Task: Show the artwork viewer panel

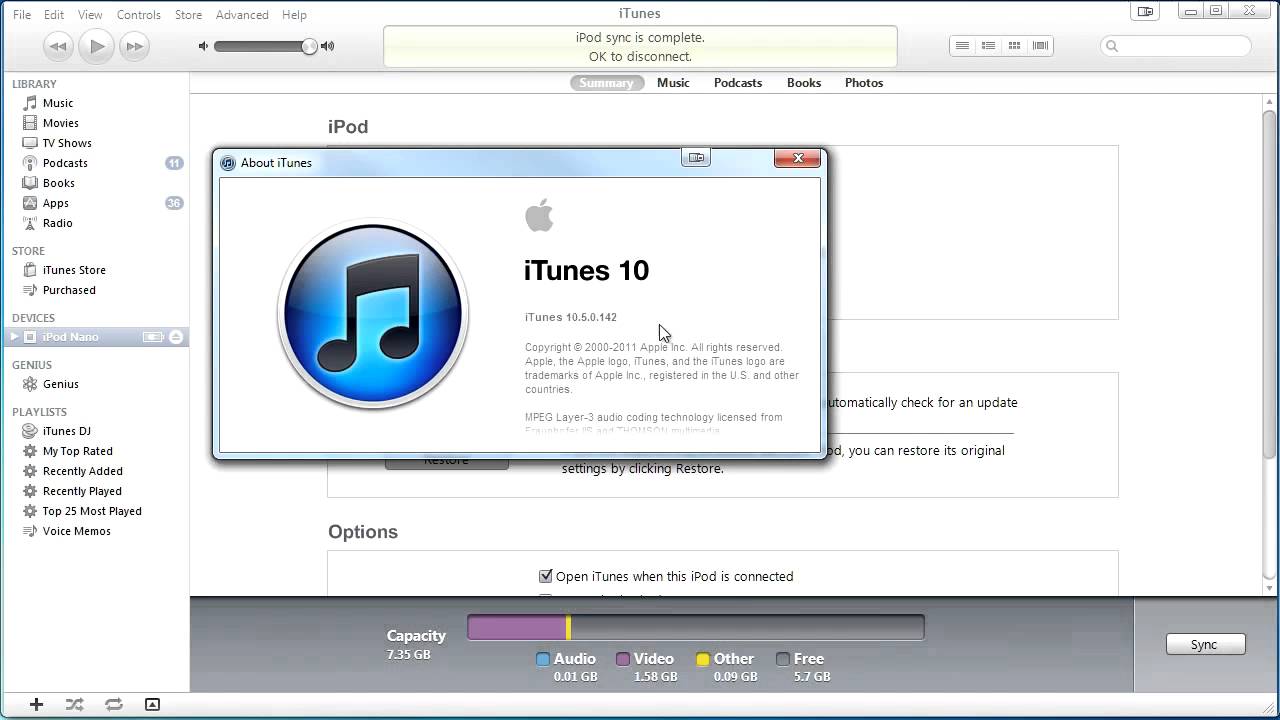Action: pyautogui.click(x=152, y=704)
